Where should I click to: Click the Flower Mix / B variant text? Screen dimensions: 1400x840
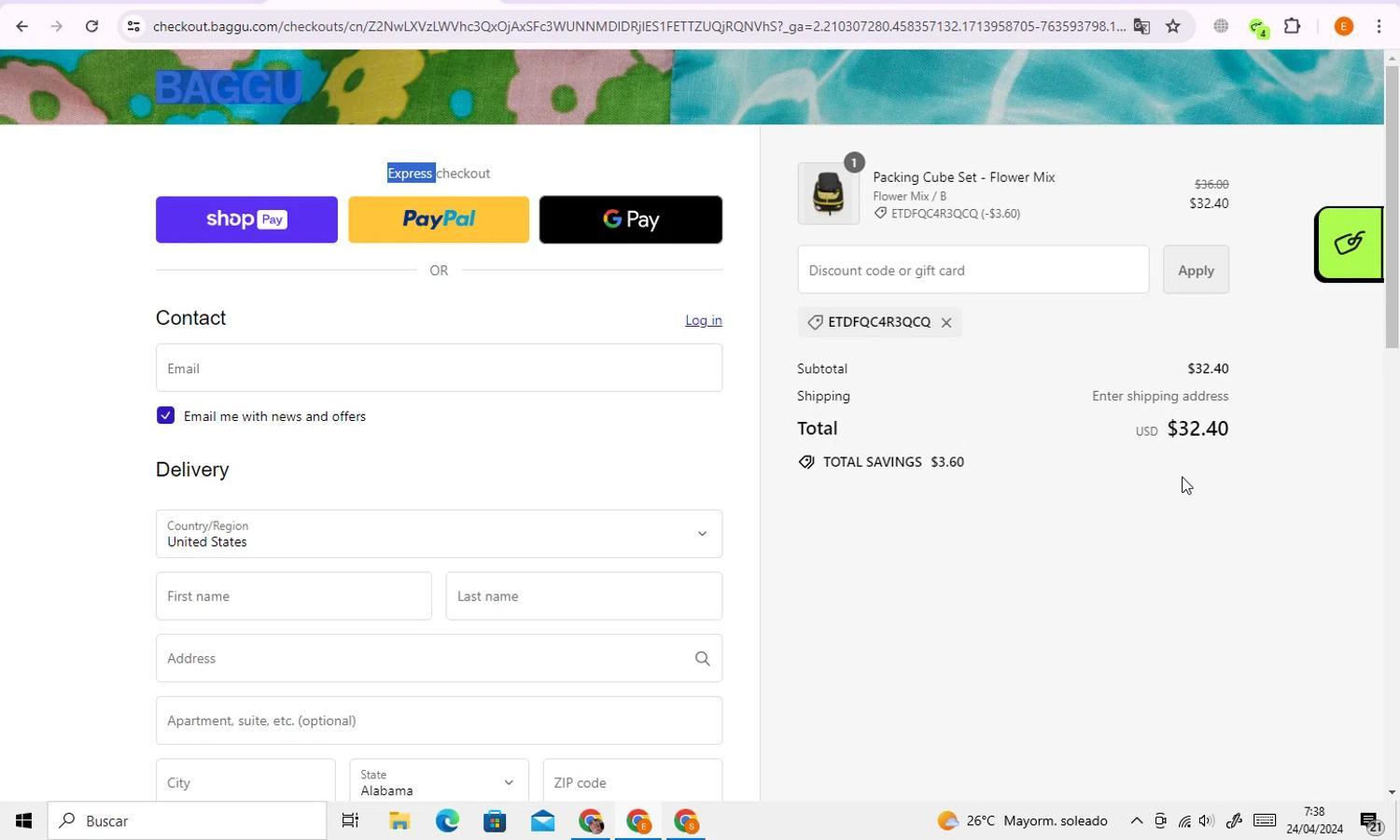(910, 196)
